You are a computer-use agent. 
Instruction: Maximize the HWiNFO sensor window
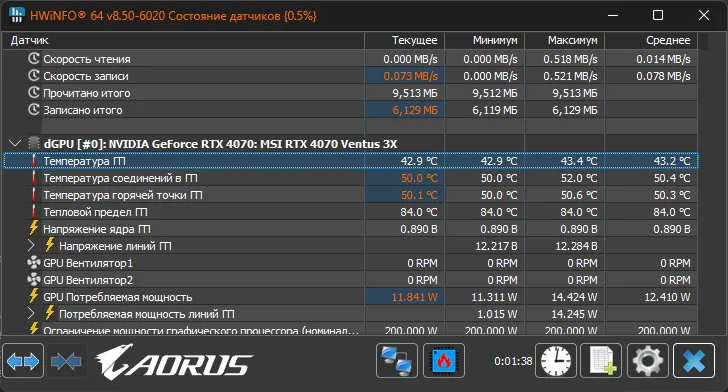(658, 15)
